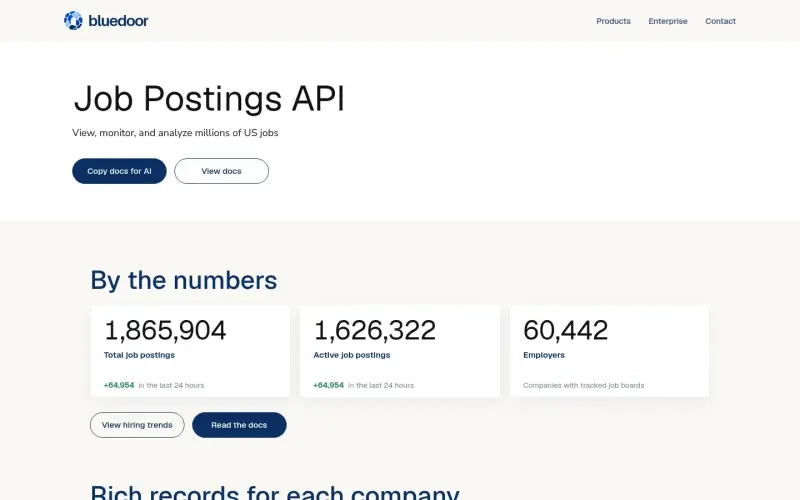Click the bluedoor globe logo icon

[73, 20]
